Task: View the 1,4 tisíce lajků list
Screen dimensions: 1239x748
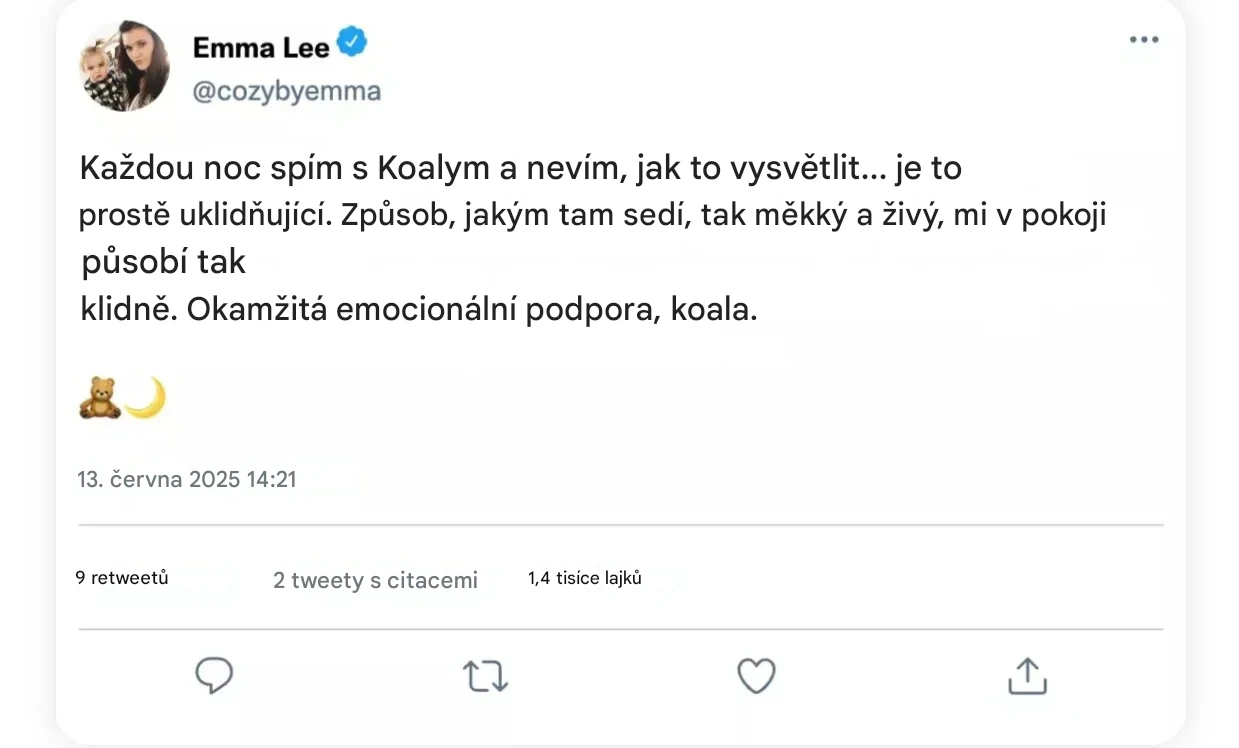Action: [x=584, y=578]
